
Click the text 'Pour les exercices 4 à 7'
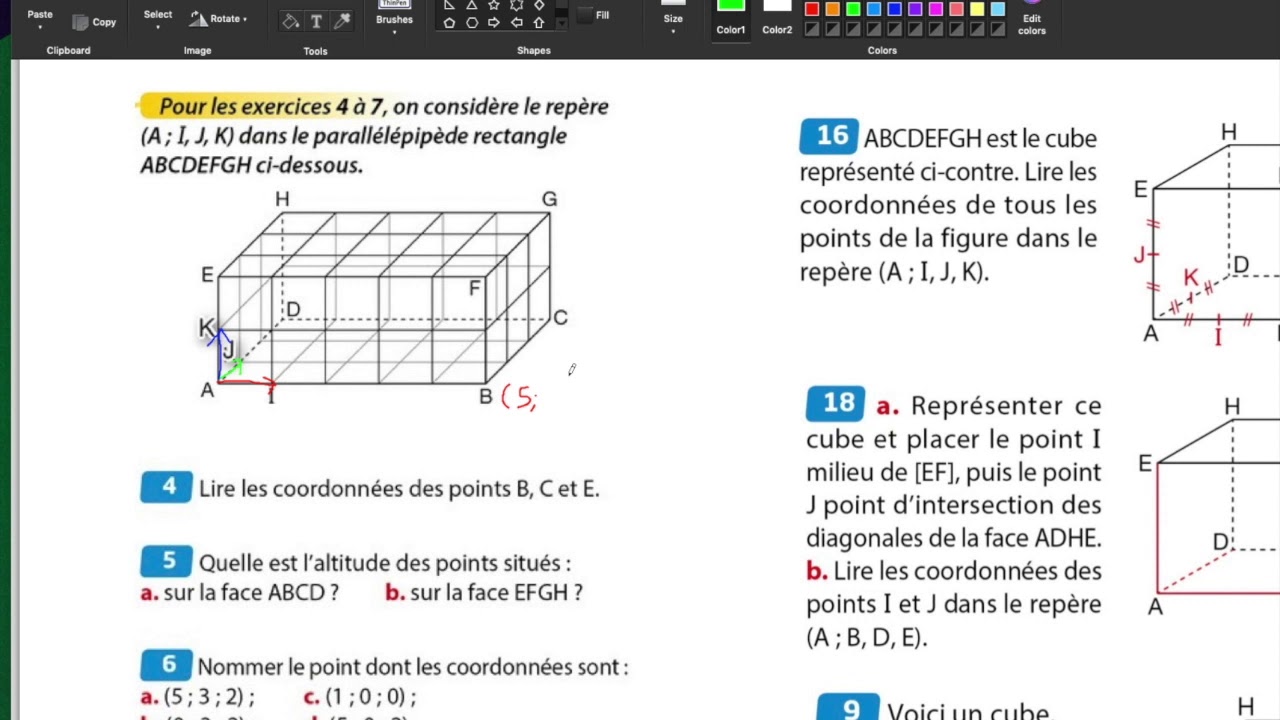point(273,106)
